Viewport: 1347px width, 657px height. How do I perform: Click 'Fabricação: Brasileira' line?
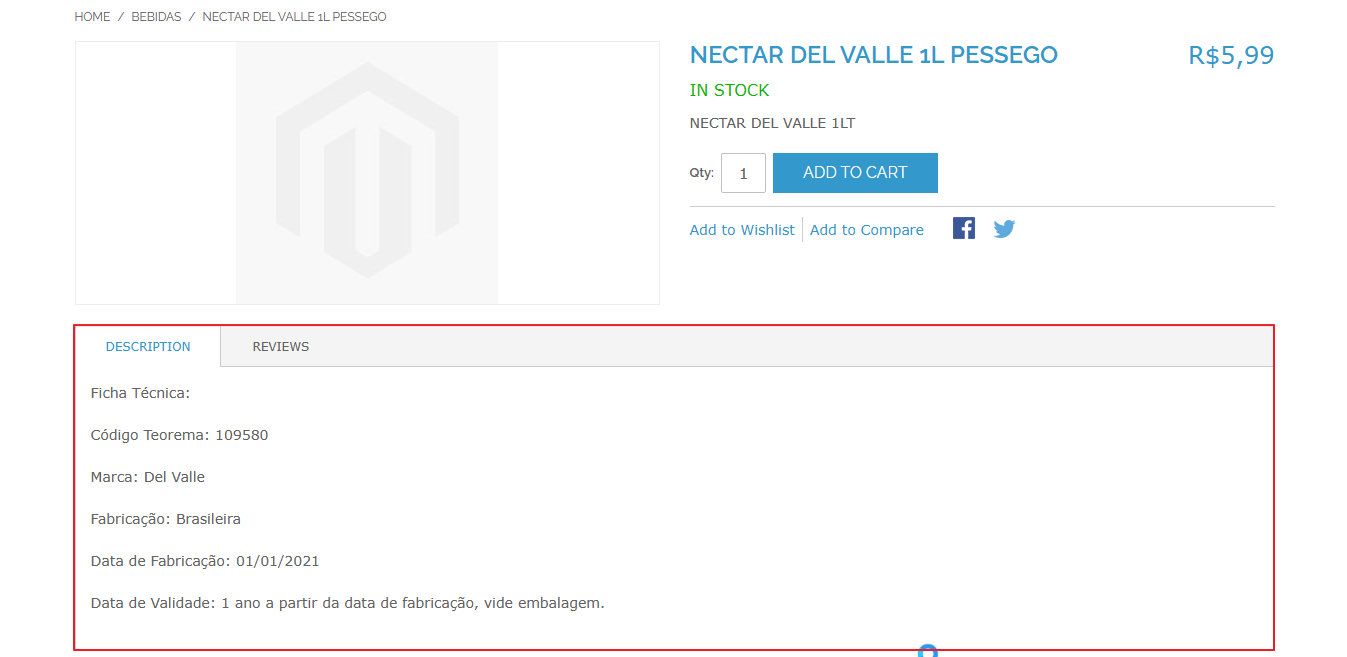(x=166, y=519)
